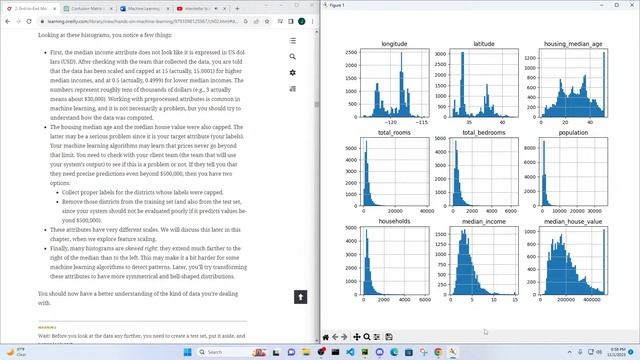Go forward to the next figure view
This screenshot has height=360, width=640.
pos(344,337)
